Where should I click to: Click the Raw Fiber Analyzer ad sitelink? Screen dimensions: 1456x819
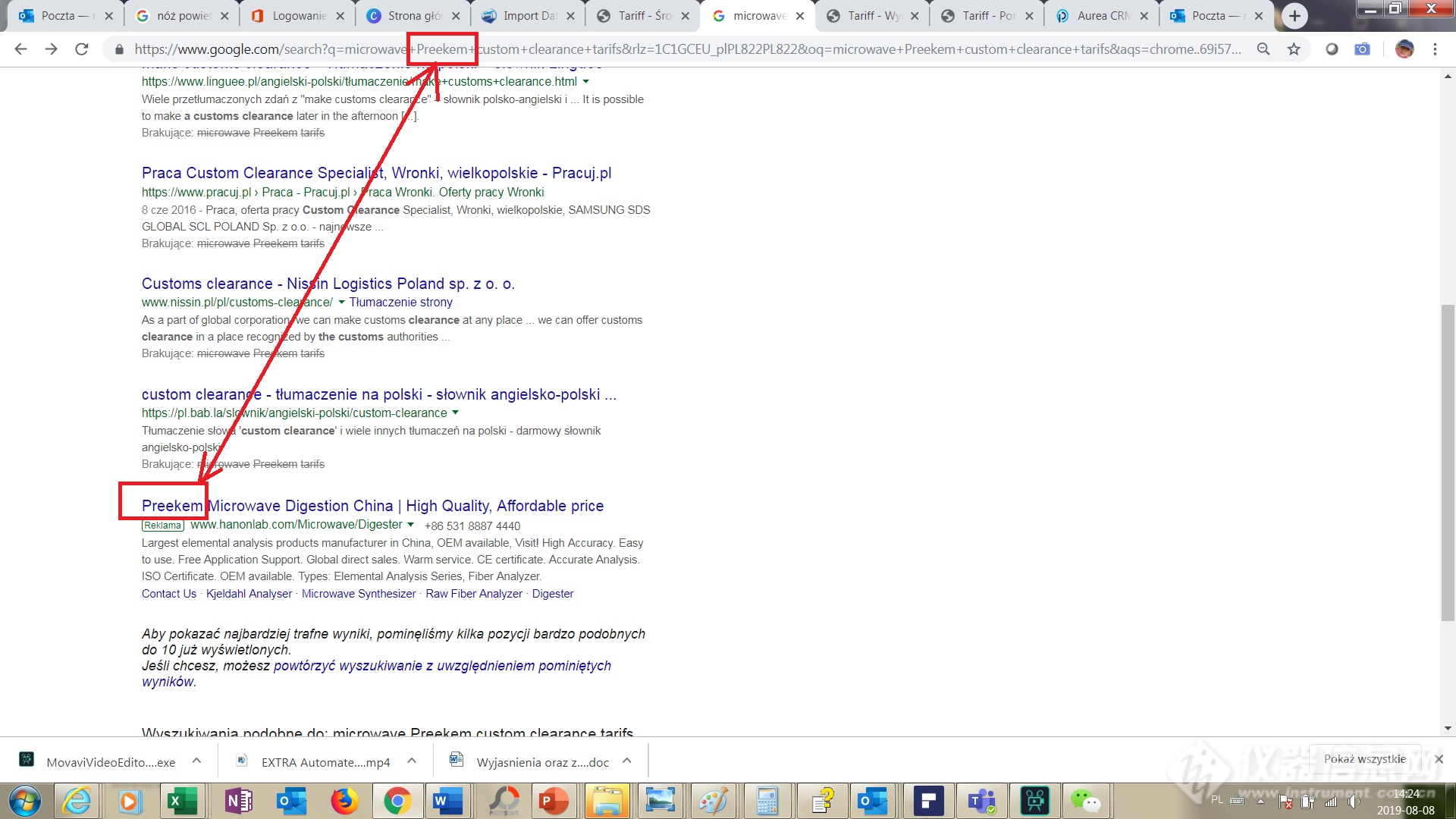474,594
